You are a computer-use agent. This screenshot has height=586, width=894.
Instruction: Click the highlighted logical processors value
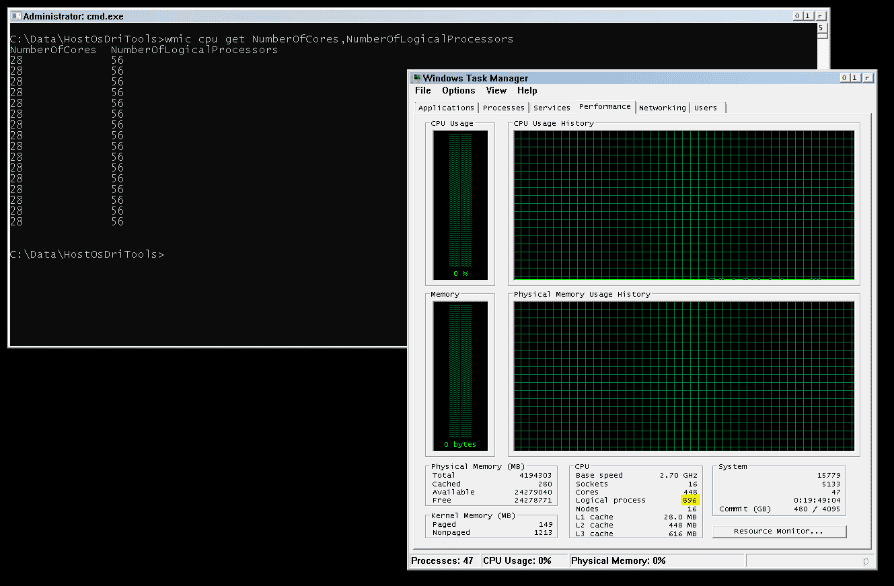[690, 500]
